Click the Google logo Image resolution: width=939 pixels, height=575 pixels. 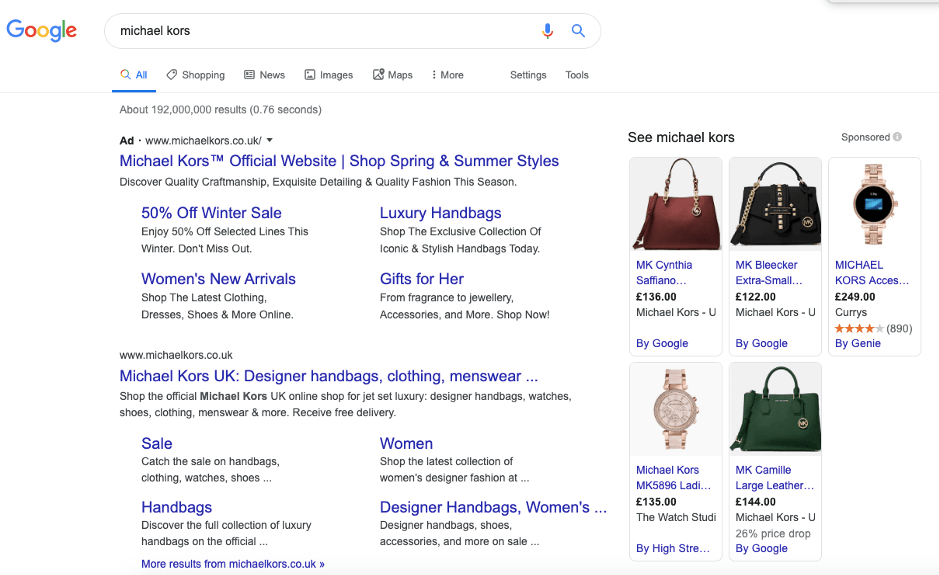click(x=41, y=30)
